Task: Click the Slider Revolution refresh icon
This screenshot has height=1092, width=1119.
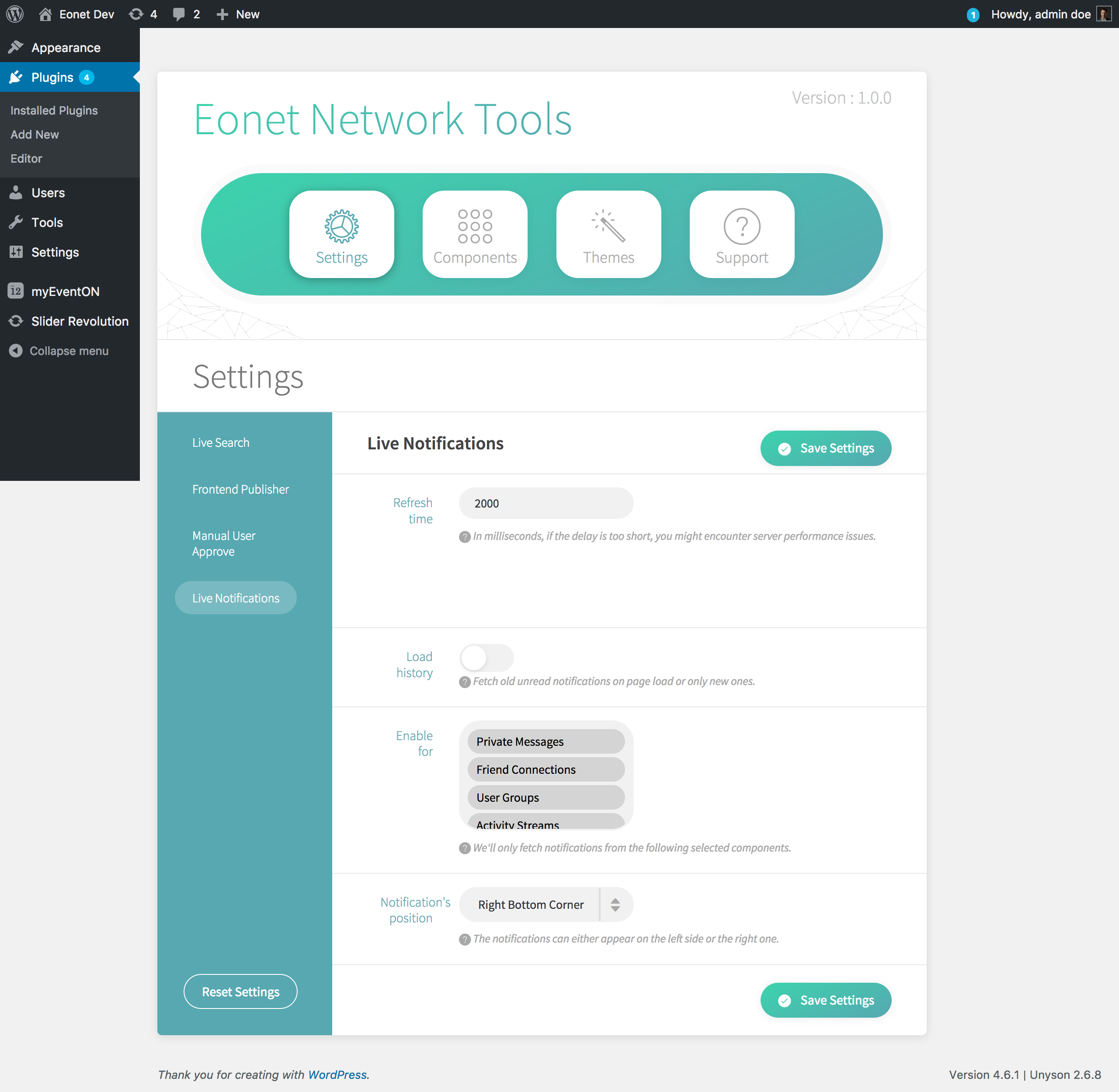Action: (16, 320)
